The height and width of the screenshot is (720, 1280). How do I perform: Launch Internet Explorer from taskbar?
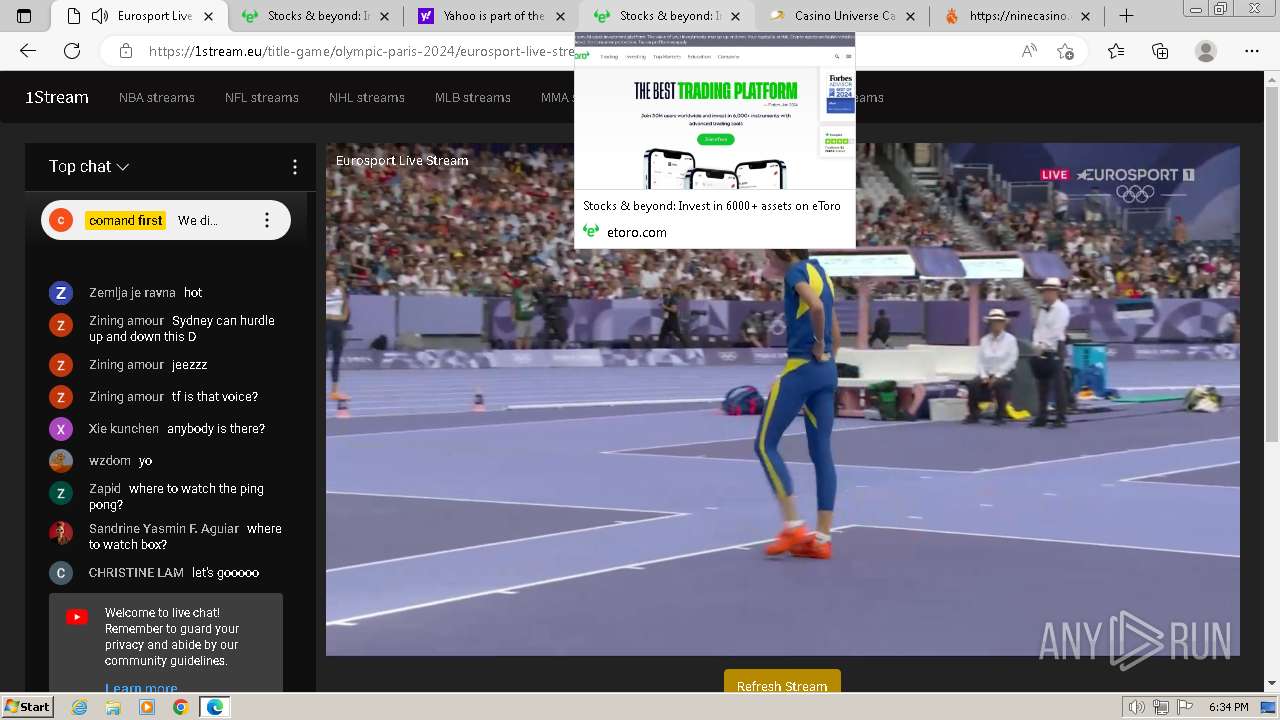coord(80,707)
